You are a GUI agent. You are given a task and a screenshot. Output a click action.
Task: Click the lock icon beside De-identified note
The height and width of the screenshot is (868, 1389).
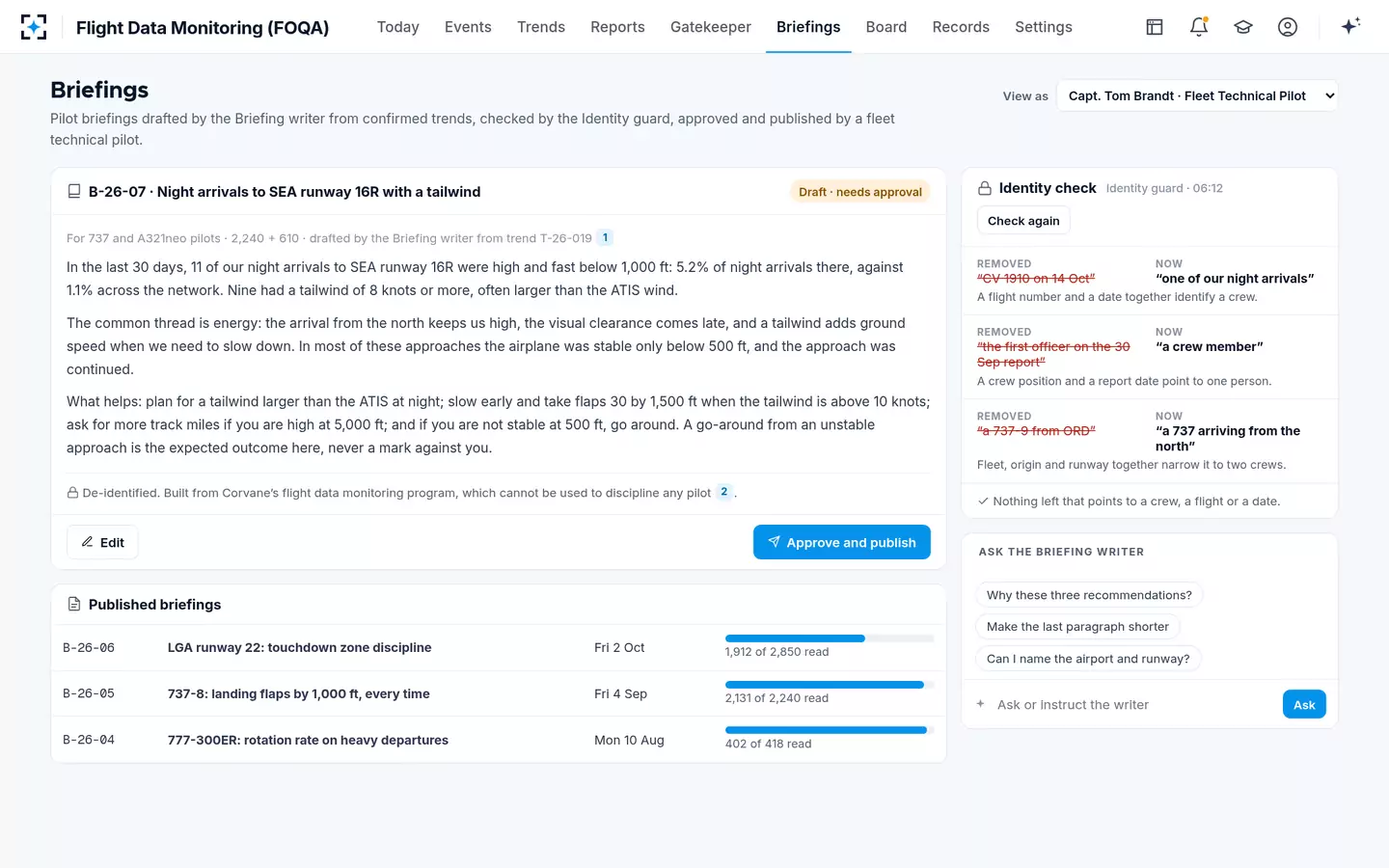pos(72,493)
